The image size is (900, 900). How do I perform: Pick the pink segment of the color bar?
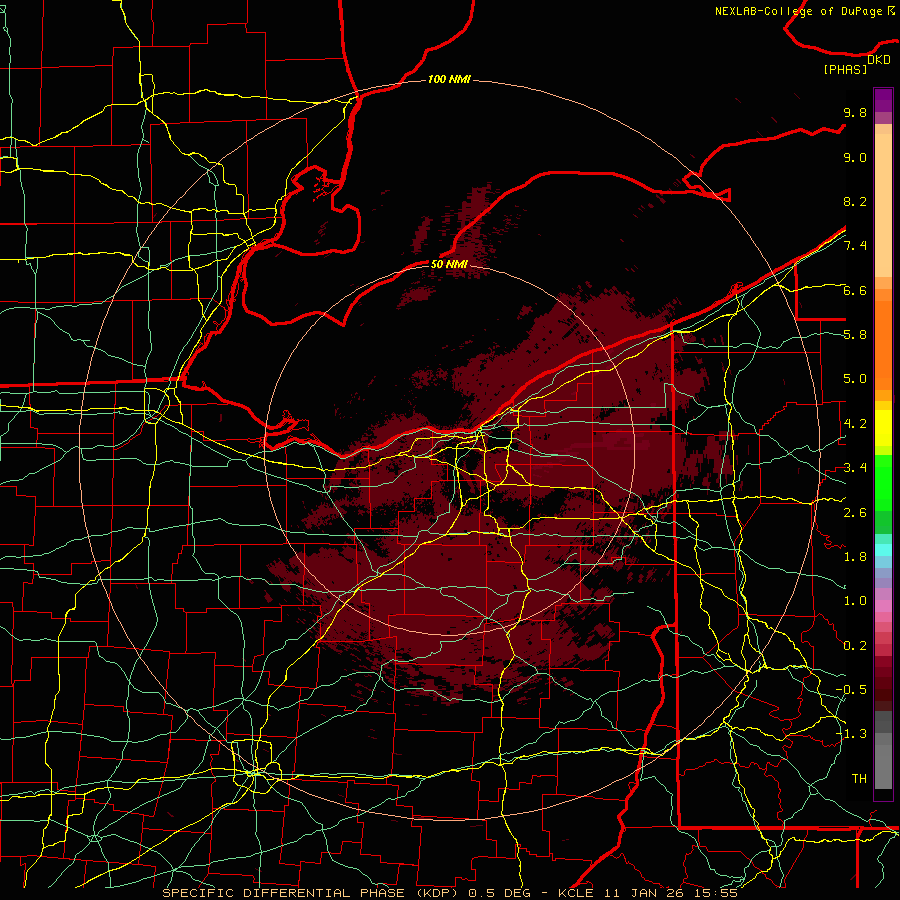(x=883, y=606)
